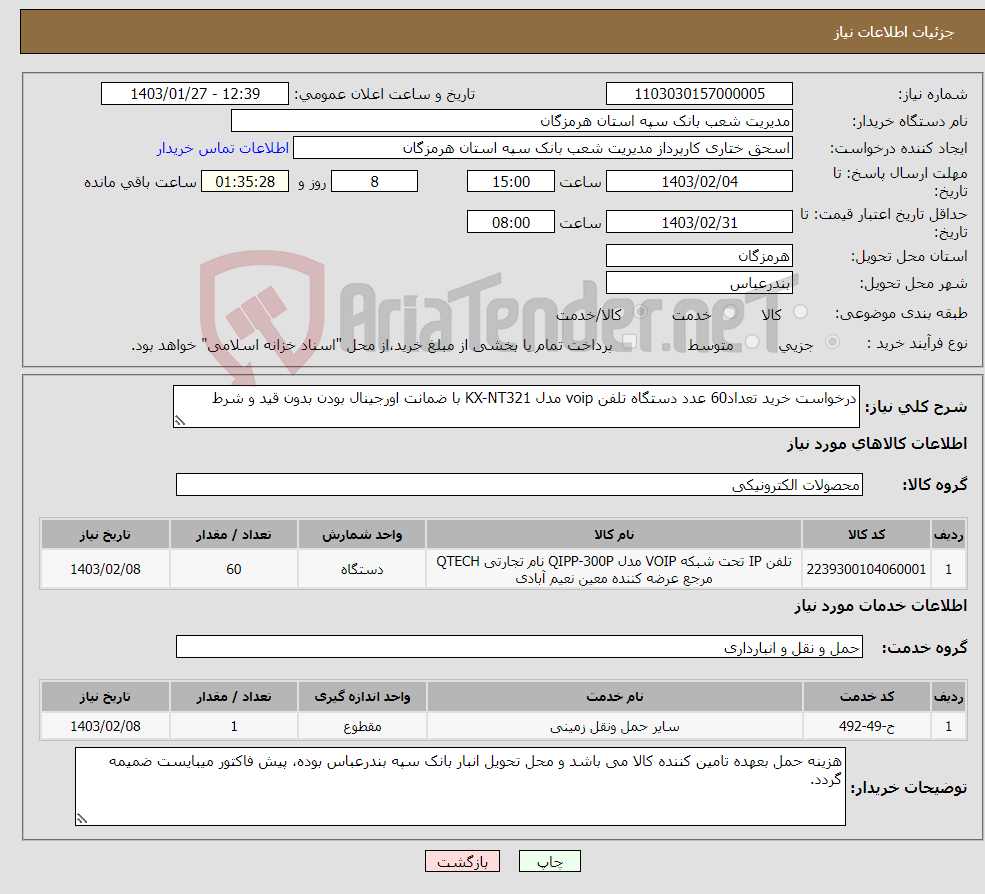
Task: Click the دستگاه unit cell
Action: [x=362, y=569]
